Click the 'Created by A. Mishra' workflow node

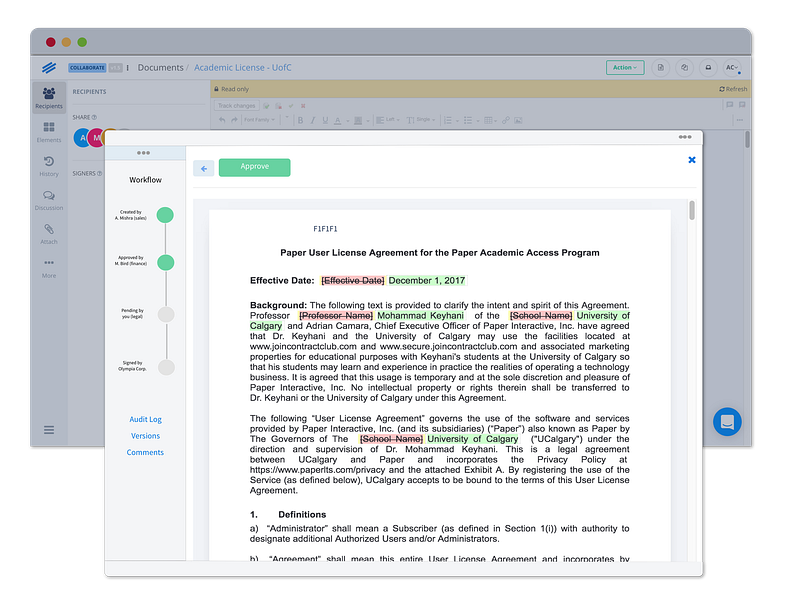coord(165,215)
